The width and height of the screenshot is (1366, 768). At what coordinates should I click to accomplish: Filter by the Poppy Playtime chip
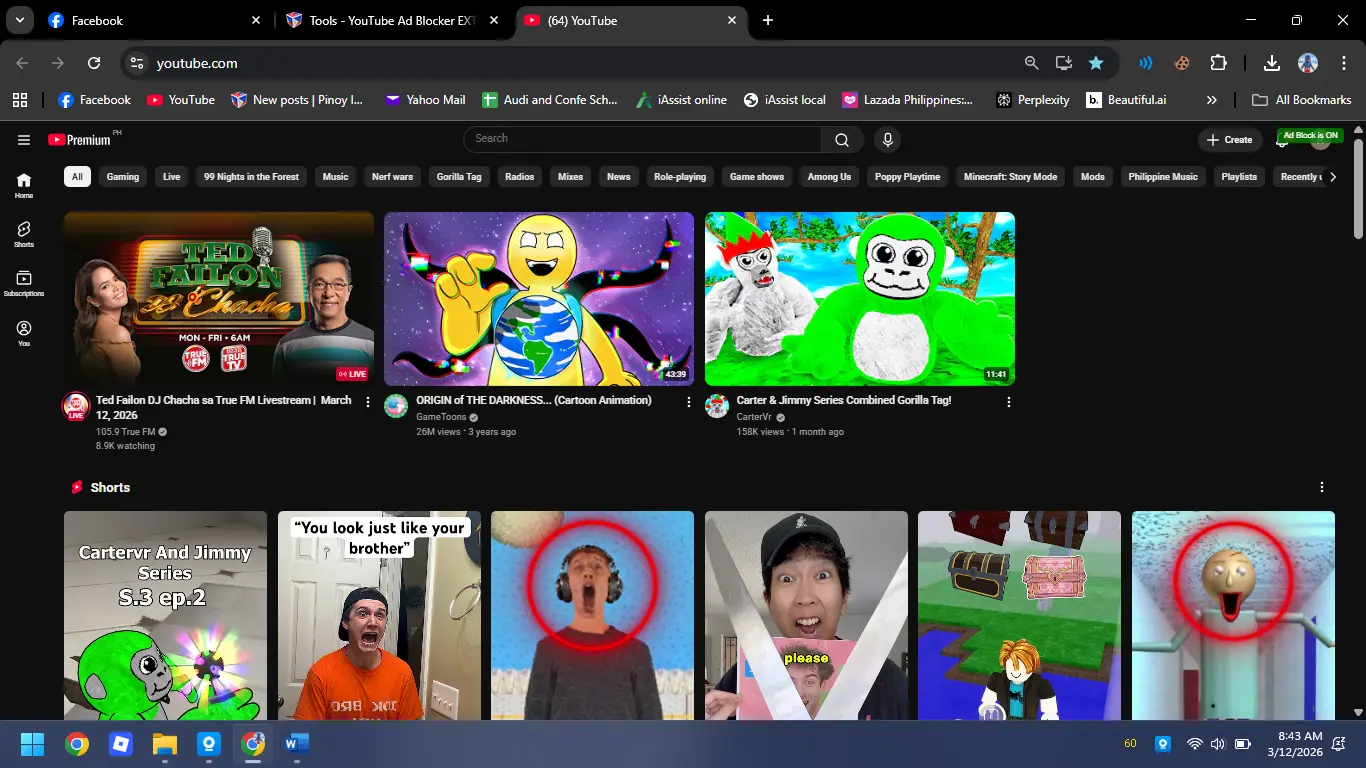click(x=908, y=177)
